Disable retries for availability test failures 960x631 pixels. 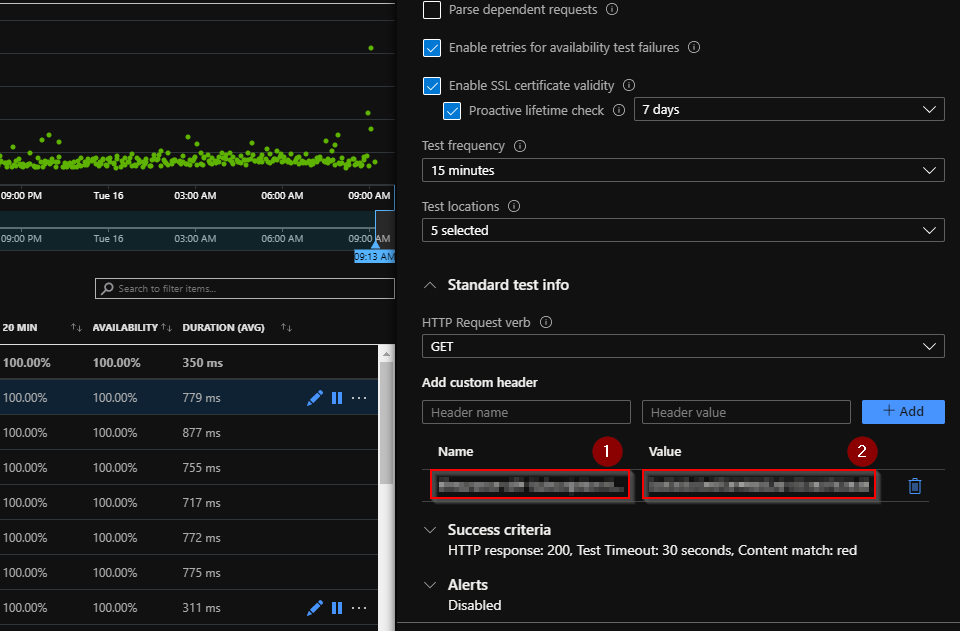point(432,47)
